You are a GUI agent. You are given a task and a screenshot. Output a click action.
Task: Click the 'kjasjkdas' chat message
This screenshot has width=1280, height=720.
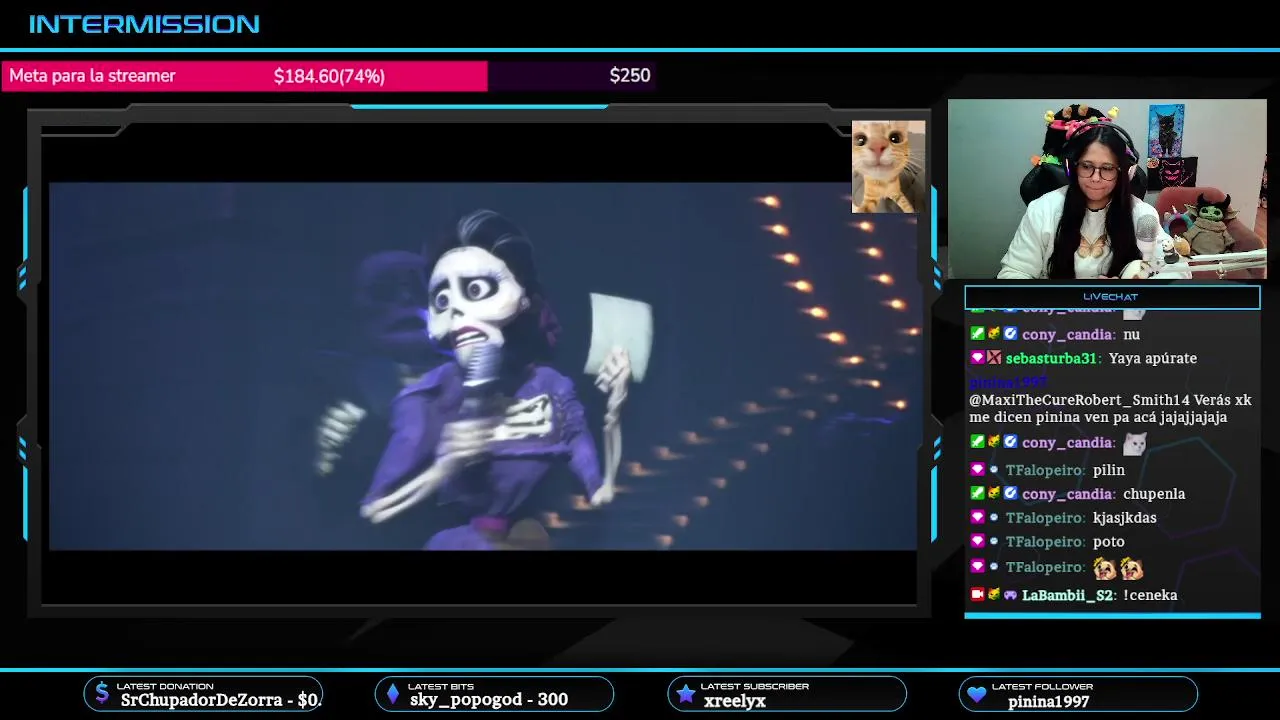pos(1125,517)
